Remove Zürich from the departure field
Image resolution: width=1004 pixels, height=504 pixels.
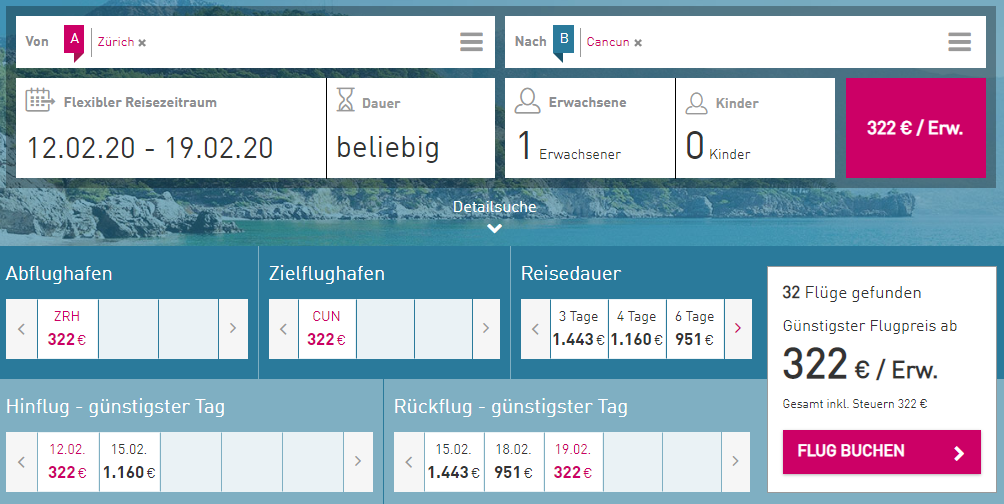point(142,43)
